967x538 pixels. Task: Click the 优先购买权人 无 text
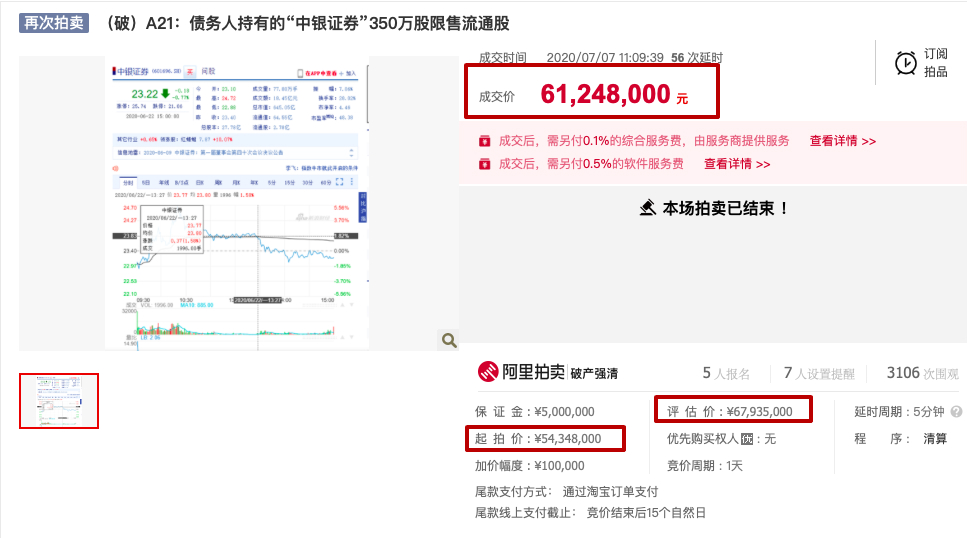pyautogui.click(x=721, y=439)
